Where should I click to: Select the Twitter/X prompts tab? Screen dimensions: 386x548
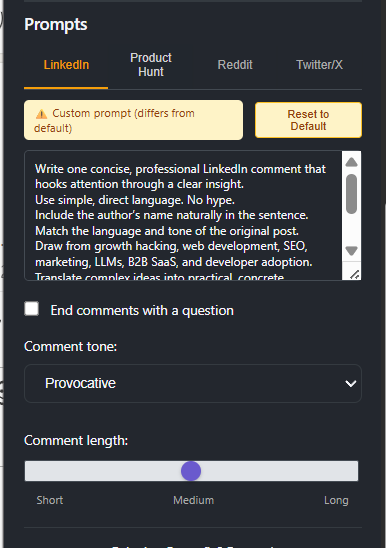319,65
